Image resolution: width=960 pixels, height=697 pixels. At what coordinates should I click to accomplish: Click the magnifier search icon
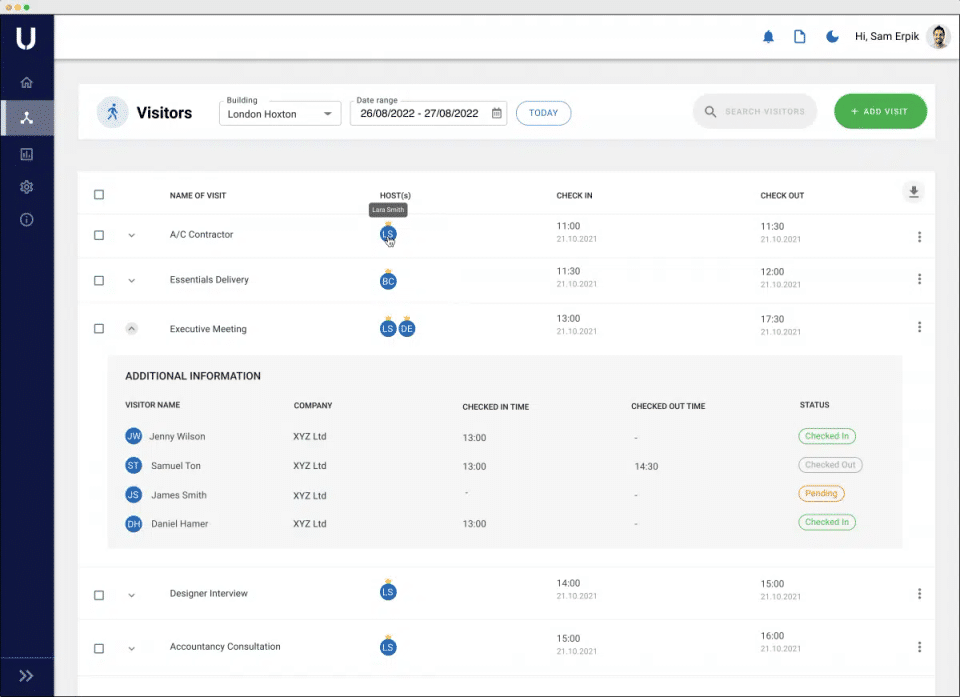[710, 111]
